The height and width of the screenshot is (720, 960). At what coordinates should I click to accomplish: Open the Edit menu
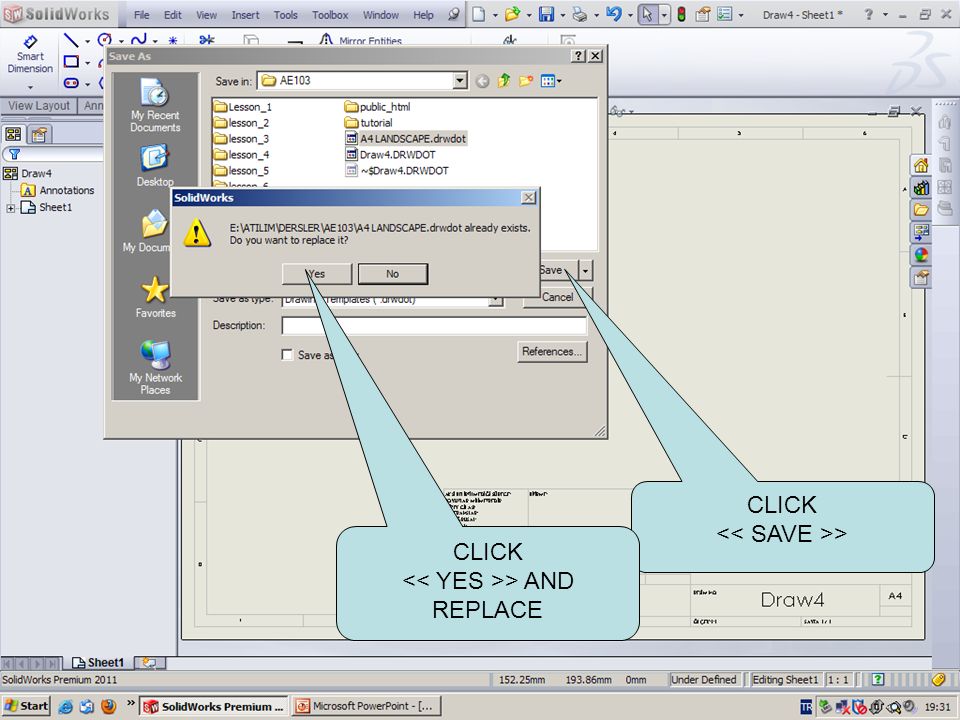[173, 15]
